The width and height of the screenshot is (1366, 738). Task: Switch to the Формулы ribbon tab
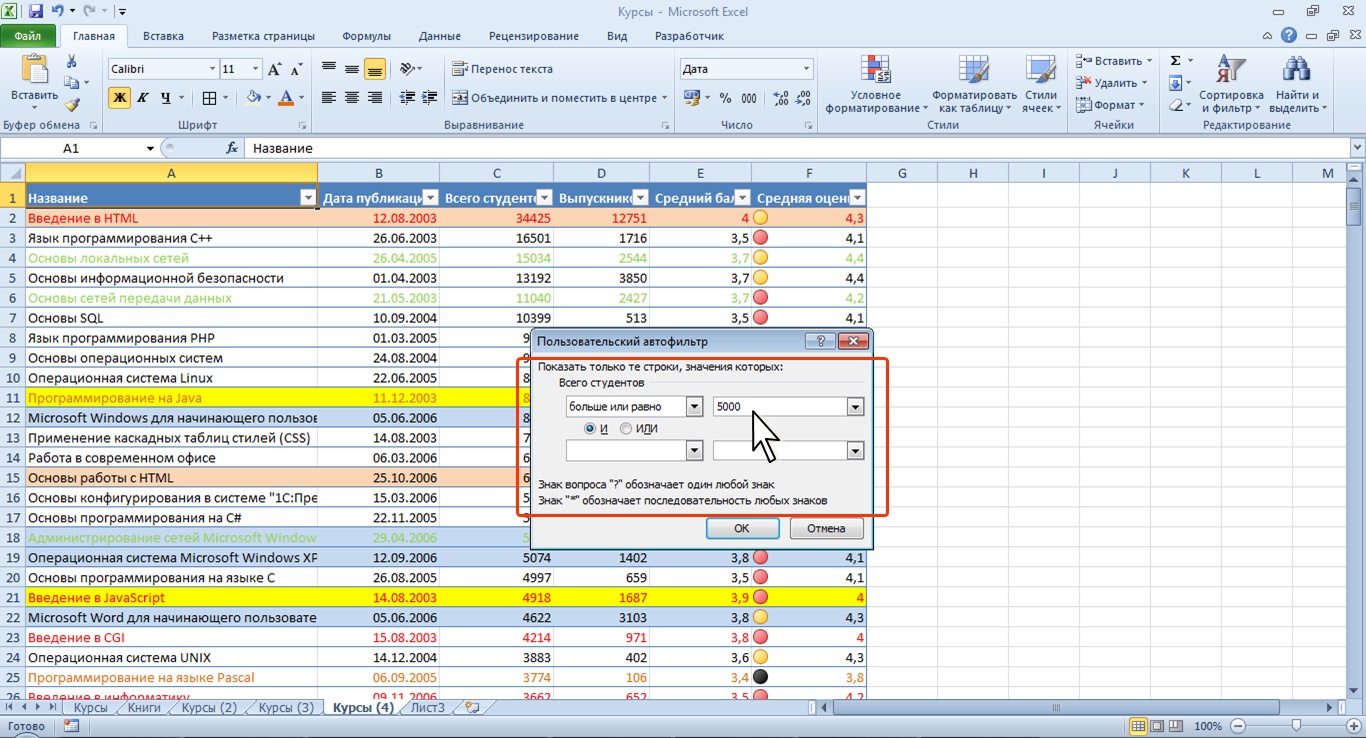point(366,36)
